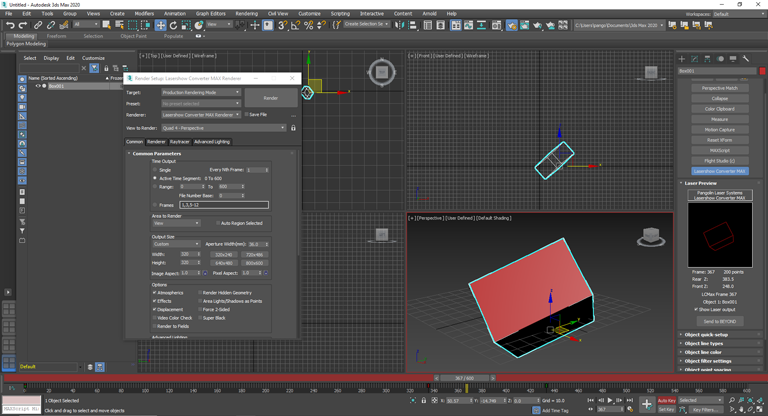The height and width of the screenshot is (416, 768).
Task: Open the Renderer dropdown list
Action: [201, 115]
